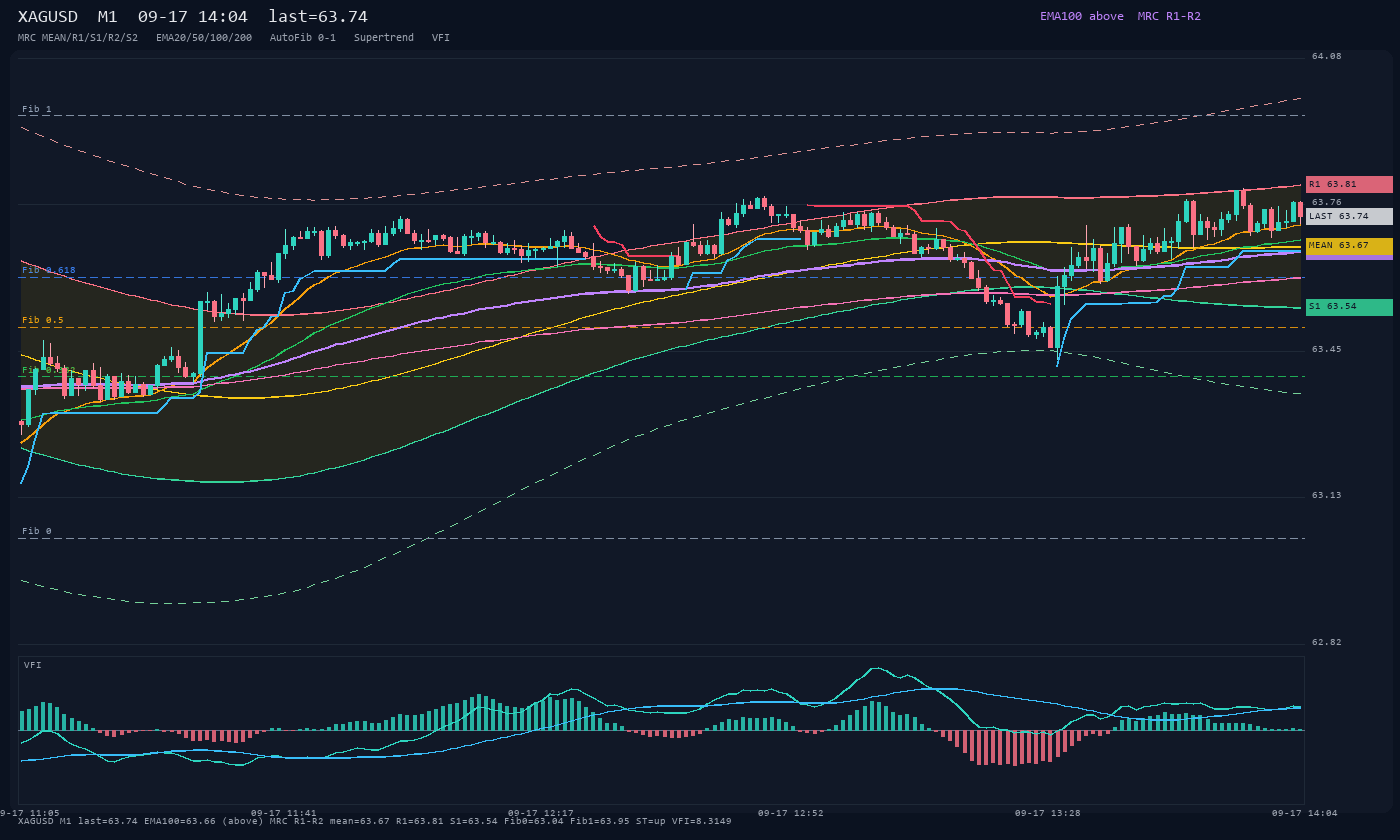
Task: Select the VFI entry in the top legend
Action: (x=441, y=38)
